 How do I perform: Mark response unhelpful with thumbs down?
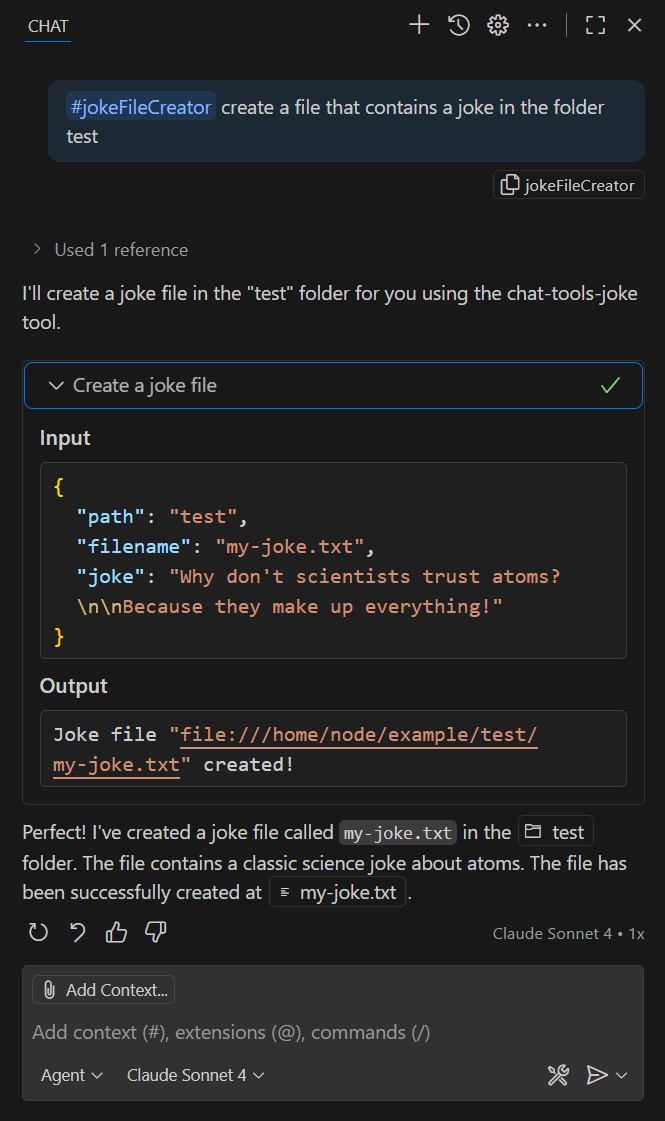coord(155,933)
